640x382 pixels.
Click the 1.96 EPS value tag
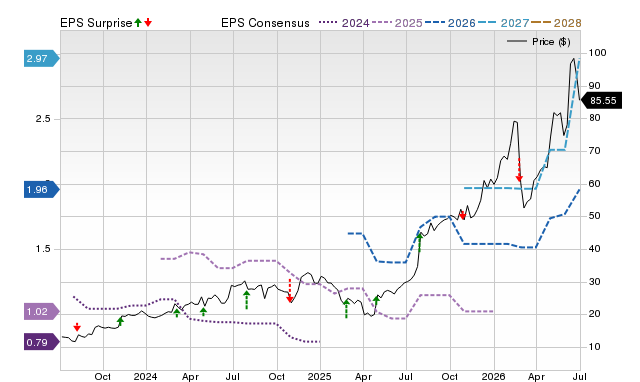click(42, 190)
